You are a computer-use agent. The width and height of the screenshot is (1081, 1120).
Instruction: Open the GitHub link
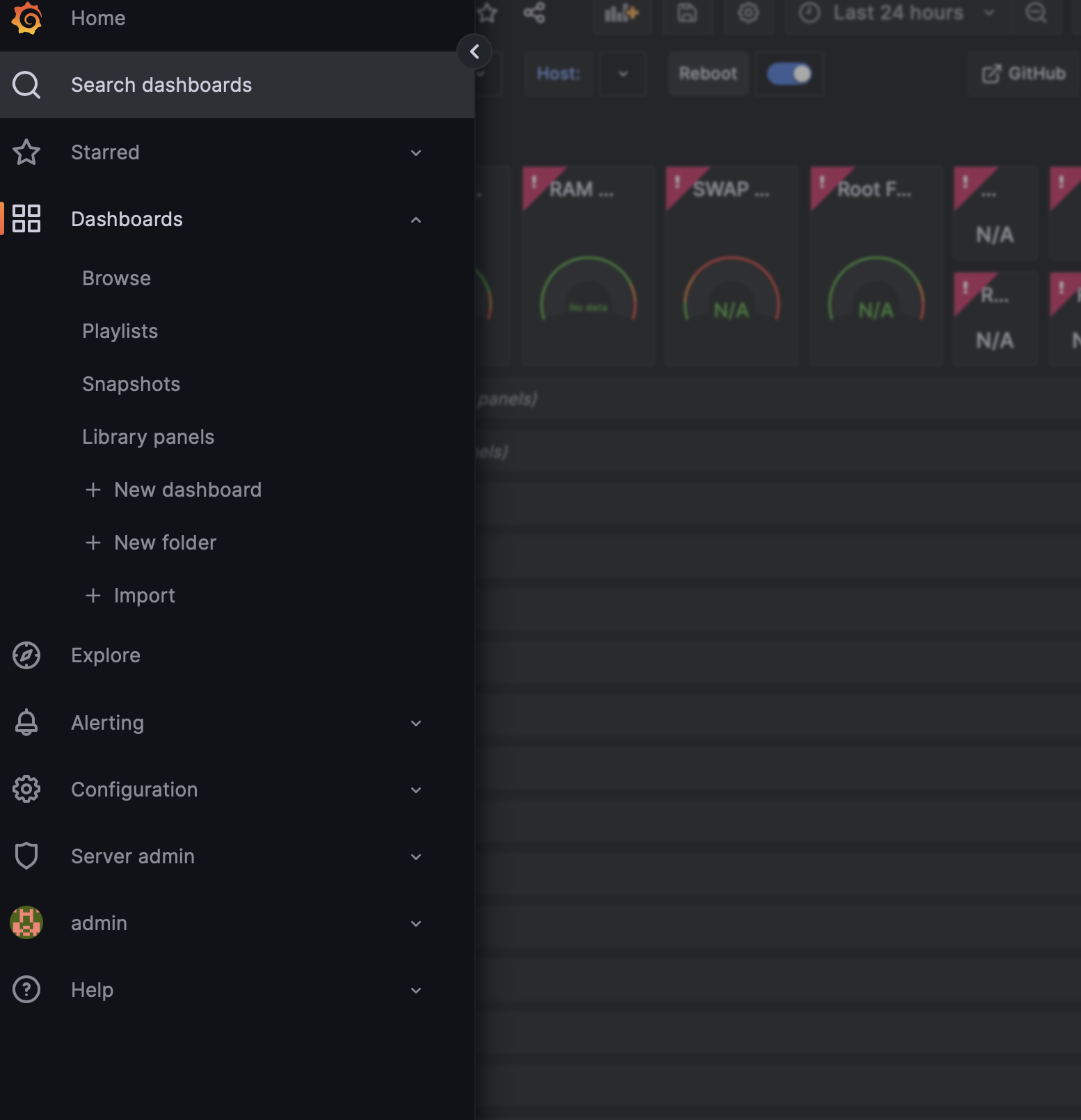pos(1023,74)
